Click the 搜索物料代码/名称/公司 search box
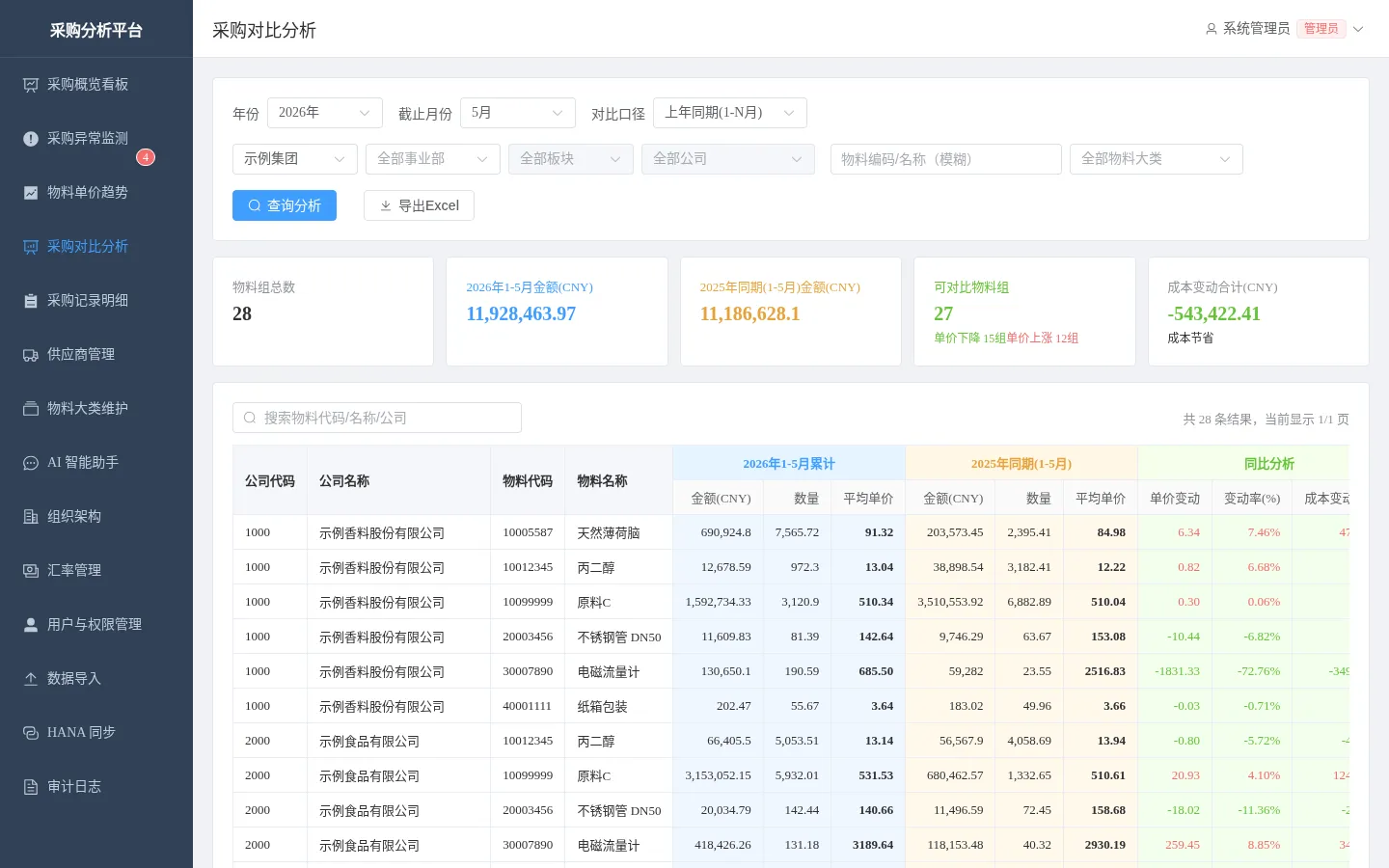 [x=377, y=418]
